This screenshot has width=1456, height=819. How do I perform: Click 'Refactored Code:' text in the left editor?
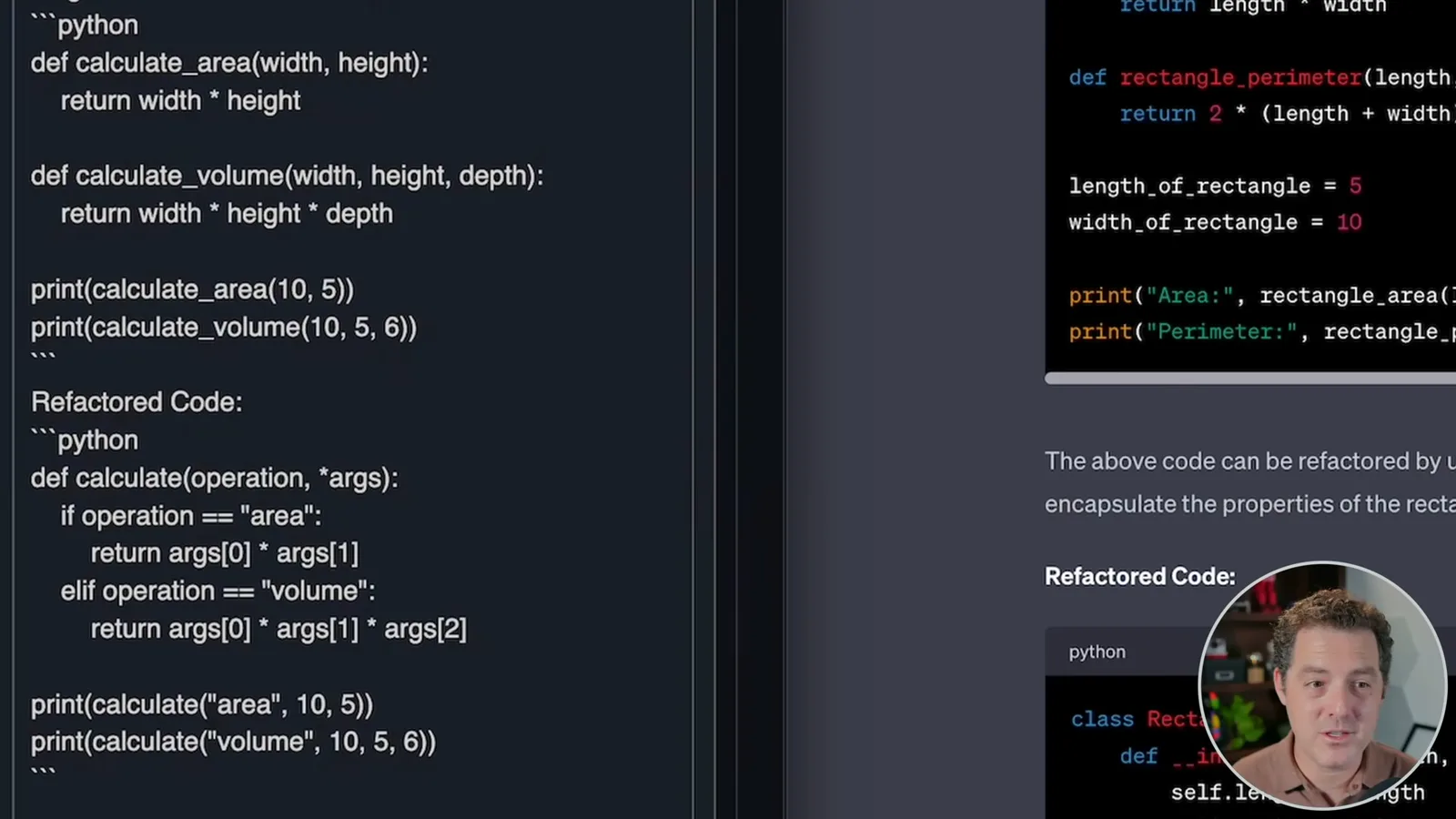136,402
